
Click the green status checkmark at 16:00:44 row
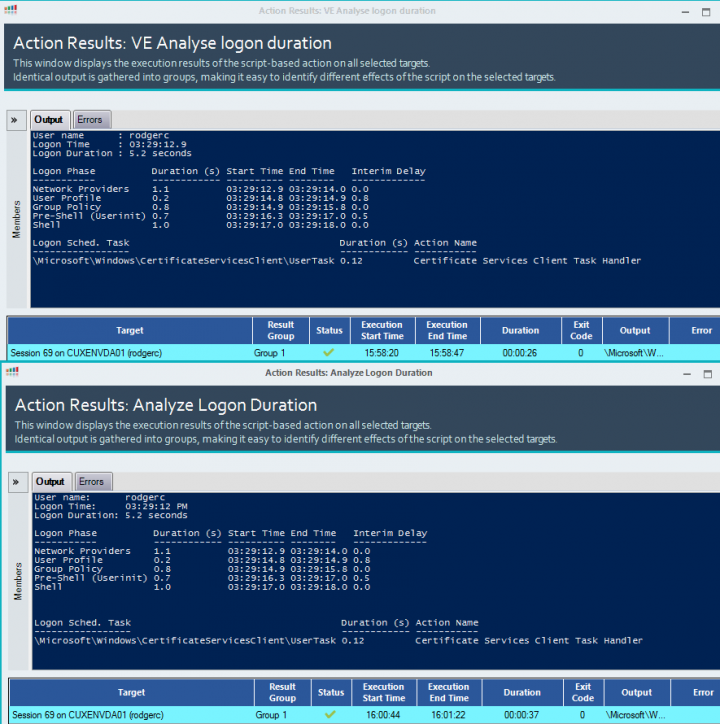(x=331, y=715)
